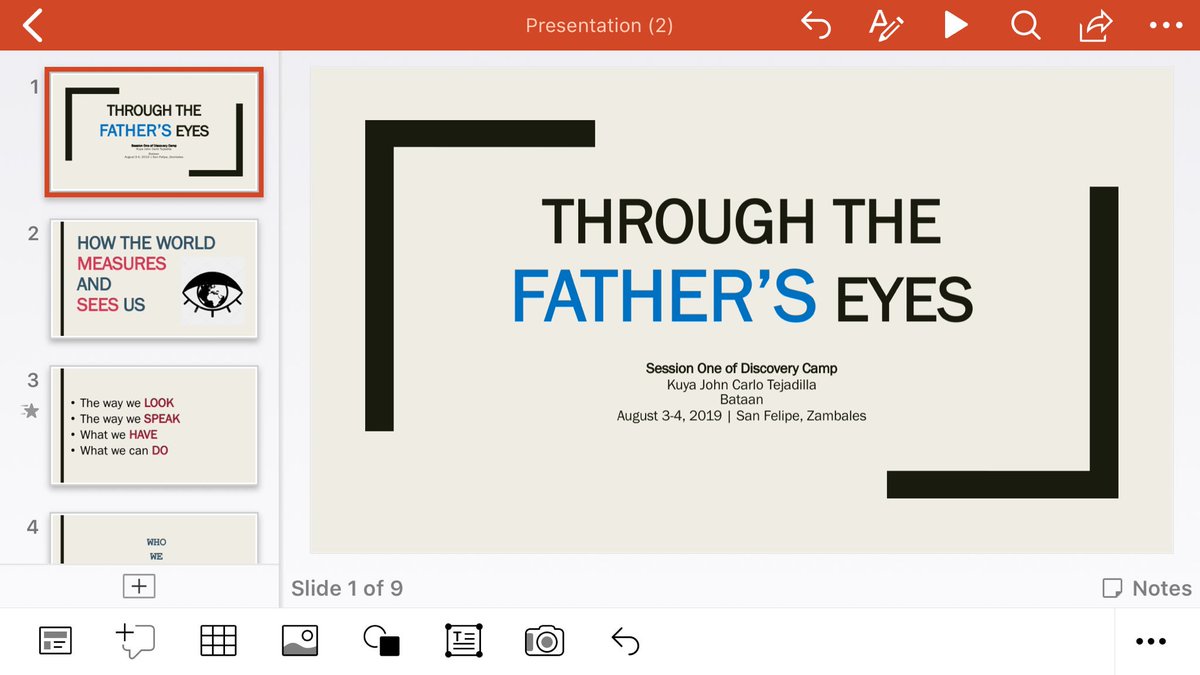Add a new slide with plus button
The image size is (1200, 675).
coord(139,587)
